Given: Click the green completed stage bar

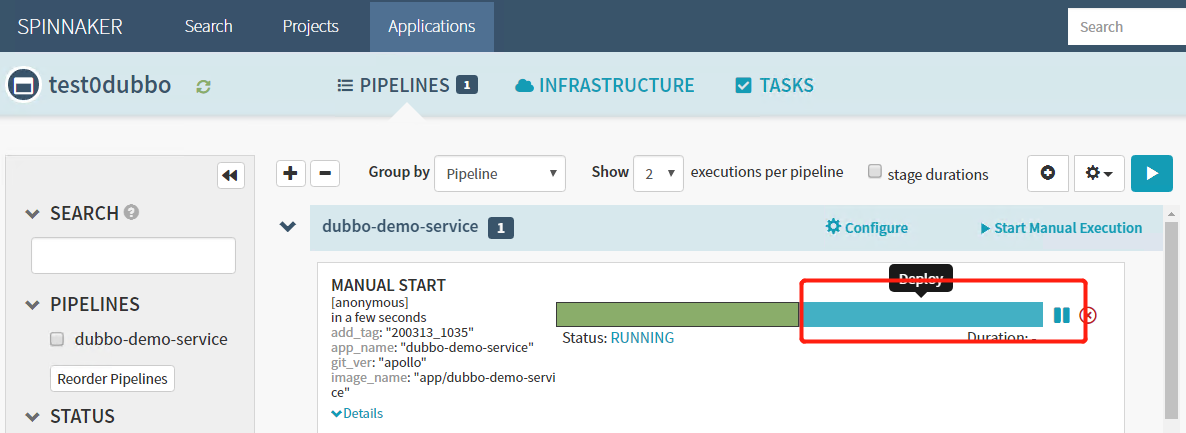Looking at the screenshot, I should [677, 314].
